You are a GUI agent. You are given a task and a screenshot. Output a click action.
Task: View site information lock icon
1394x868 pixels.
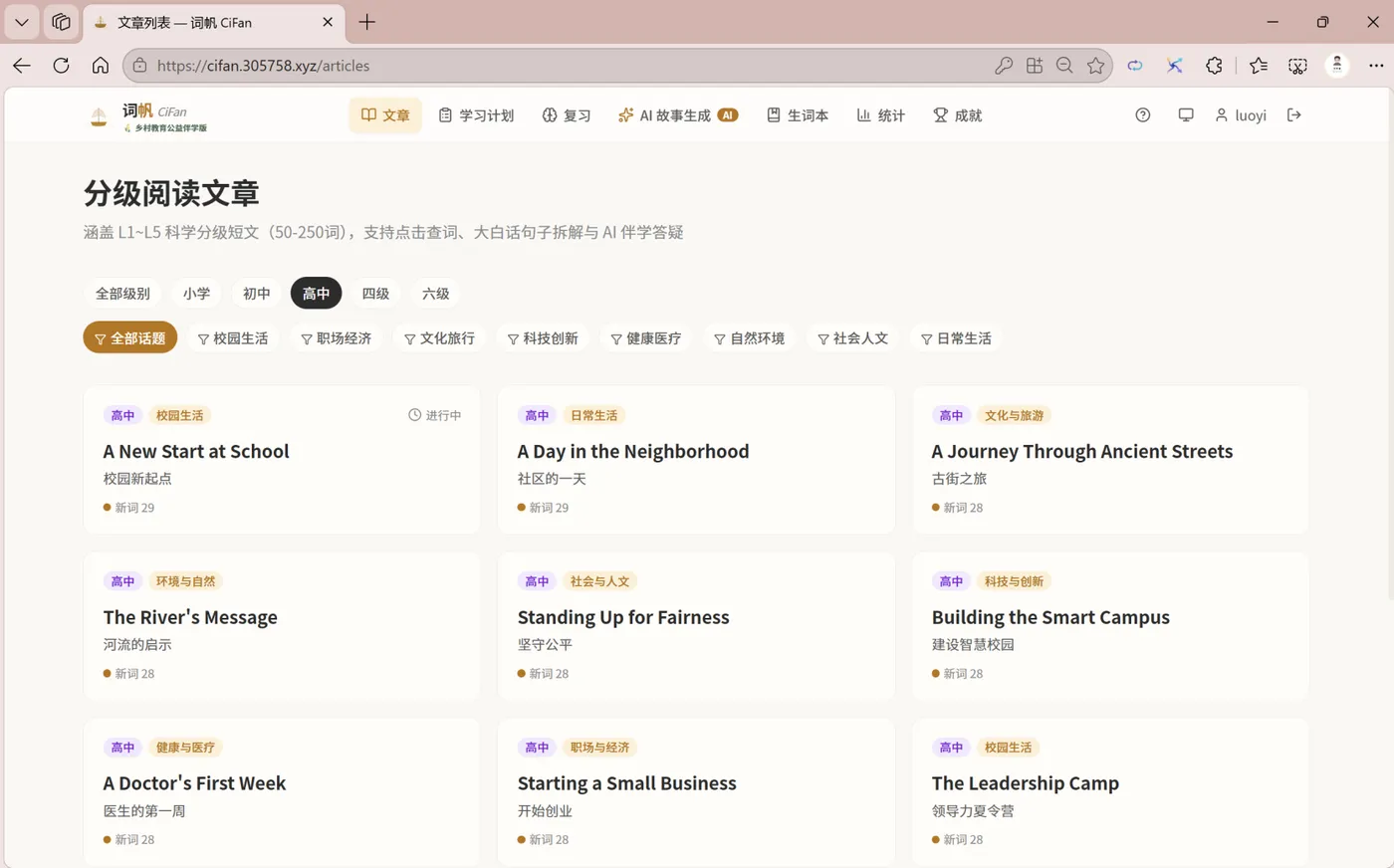click(139, 66)
